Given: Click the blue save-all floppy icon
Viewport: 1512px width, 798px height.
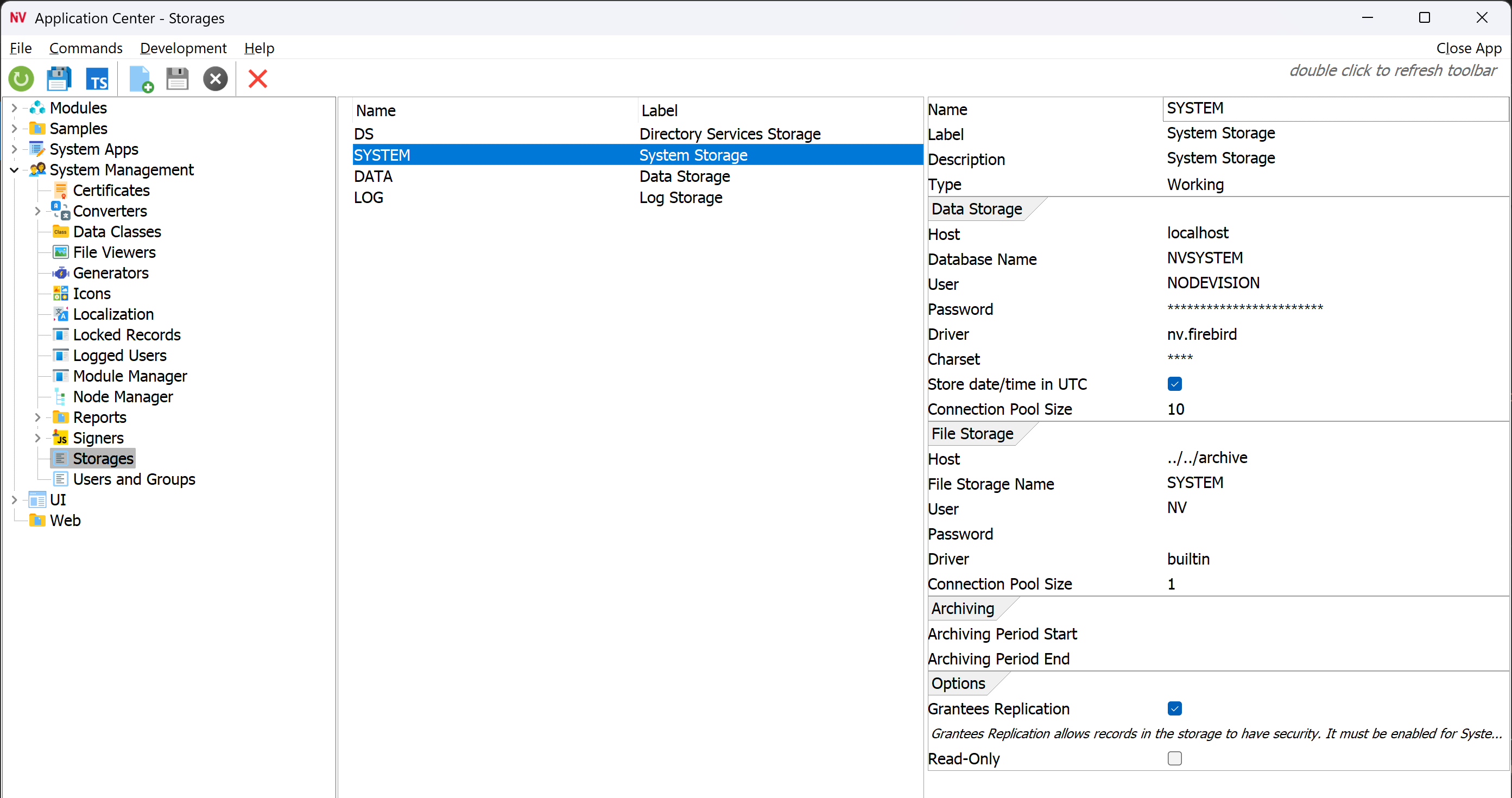Looking at the screenshot, I should (x=59, y=79).
